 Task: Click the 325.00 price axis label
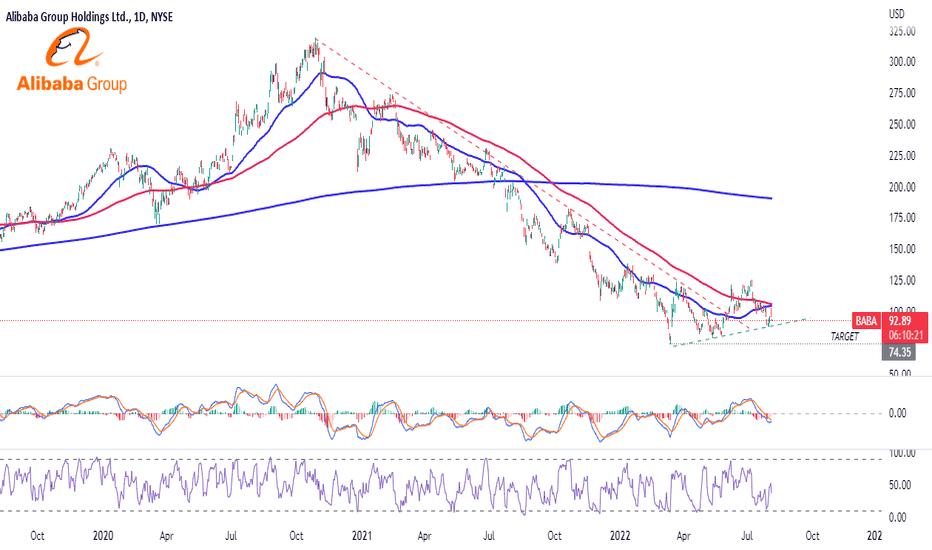pos(902,31)
